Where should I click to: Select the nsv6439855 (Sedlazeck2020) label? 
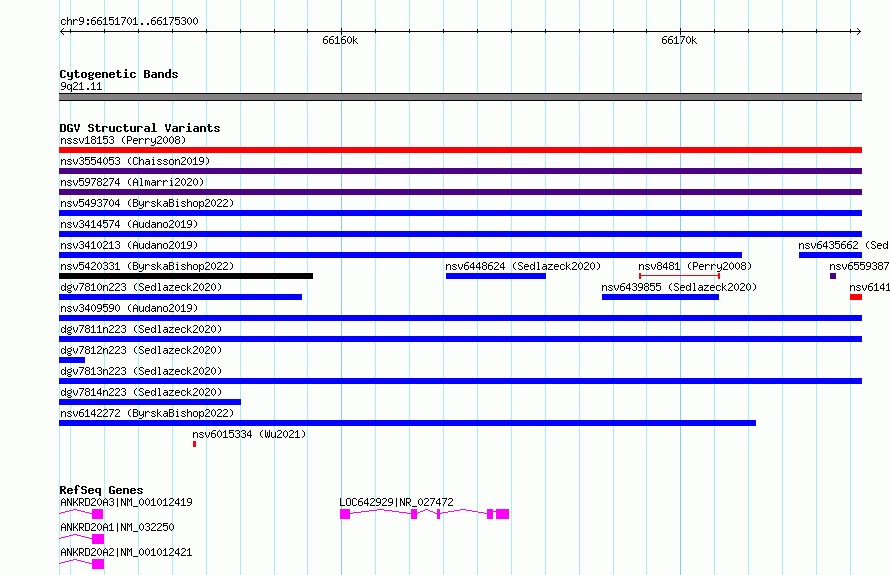tap(679, 287)
